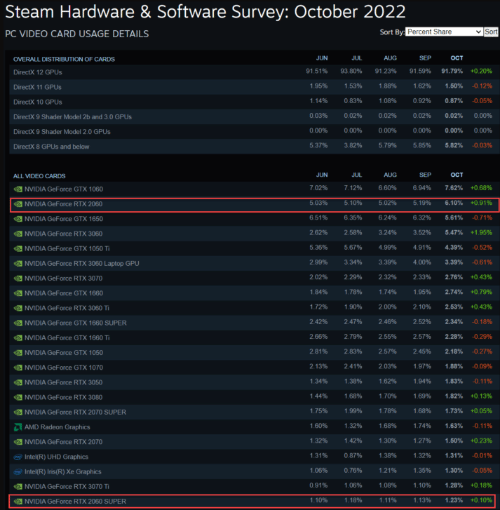Click the OCT column header in video cards
This screenshot has height=510, width=500.
(x=457, y=175)
